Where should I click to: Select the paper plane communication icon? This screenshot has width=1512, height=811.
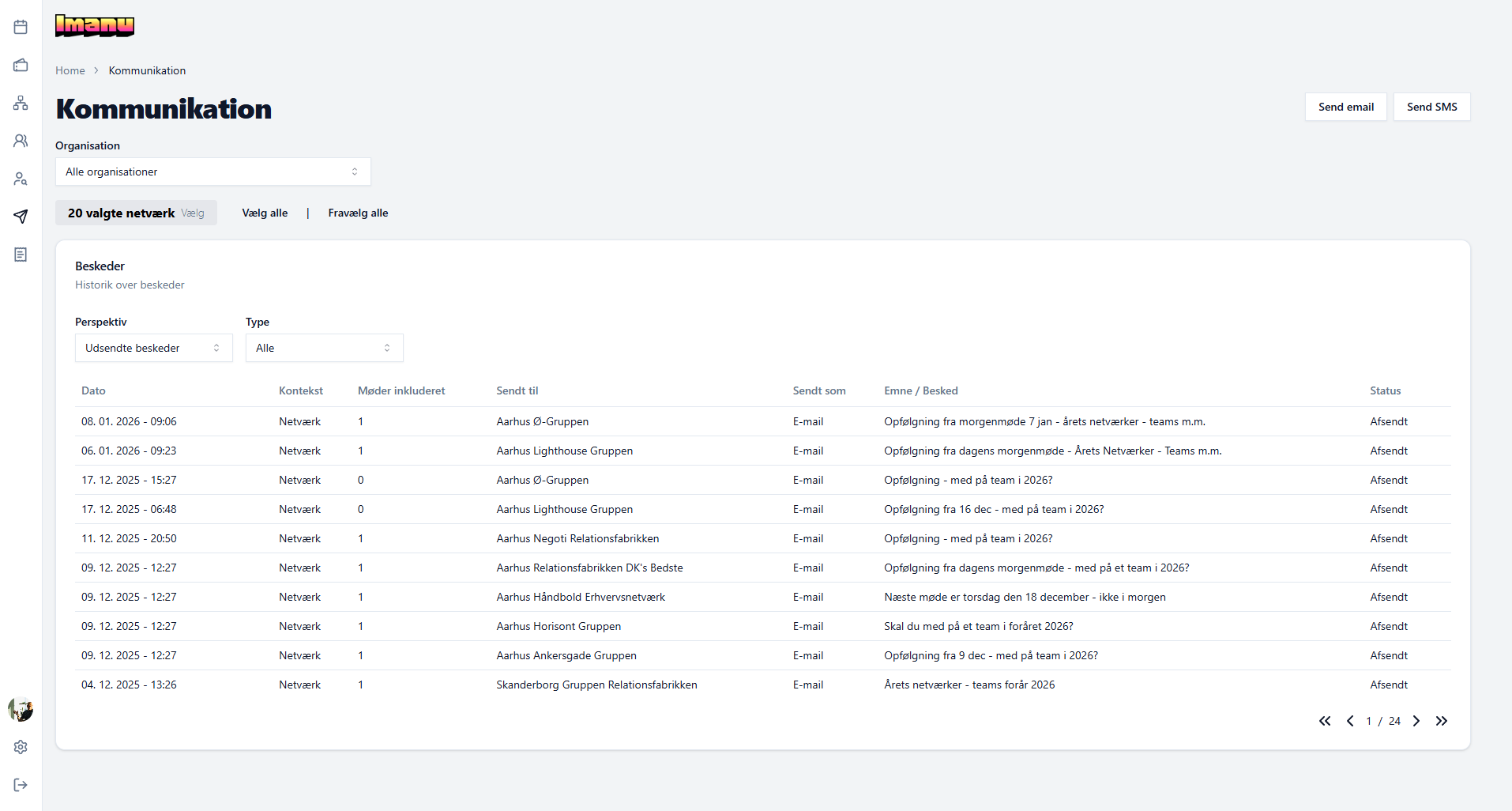[21, 217]
